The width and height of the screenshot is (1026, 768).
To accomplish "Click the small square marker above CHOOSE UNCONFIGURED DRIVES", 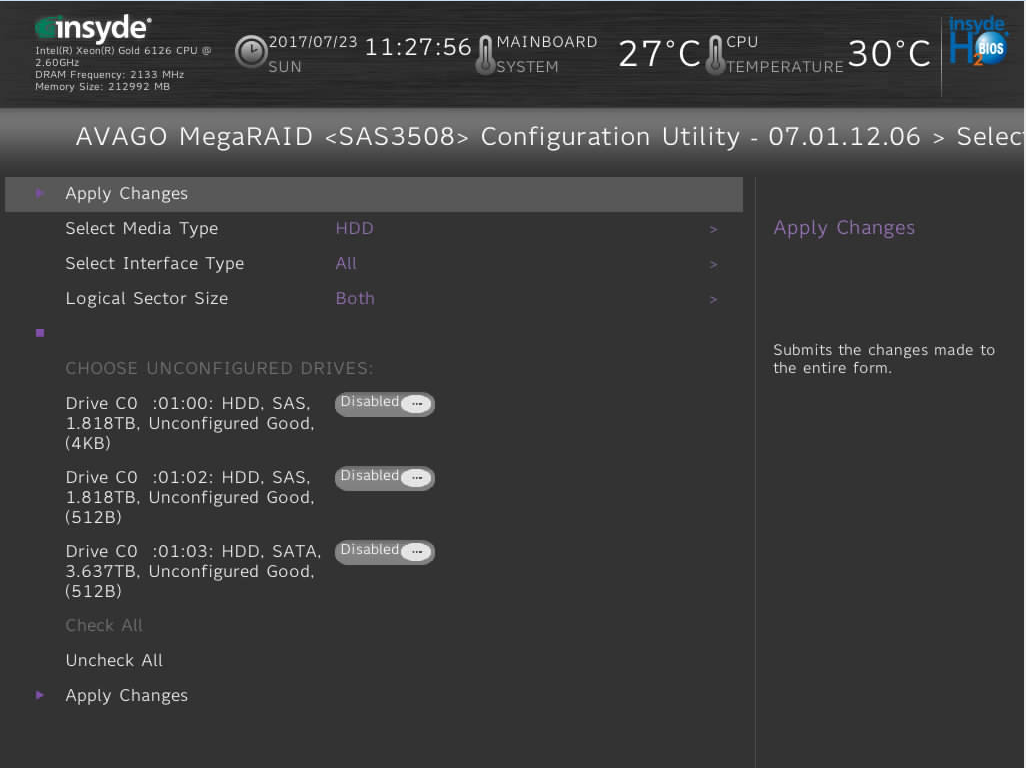I will click(40, 333).
